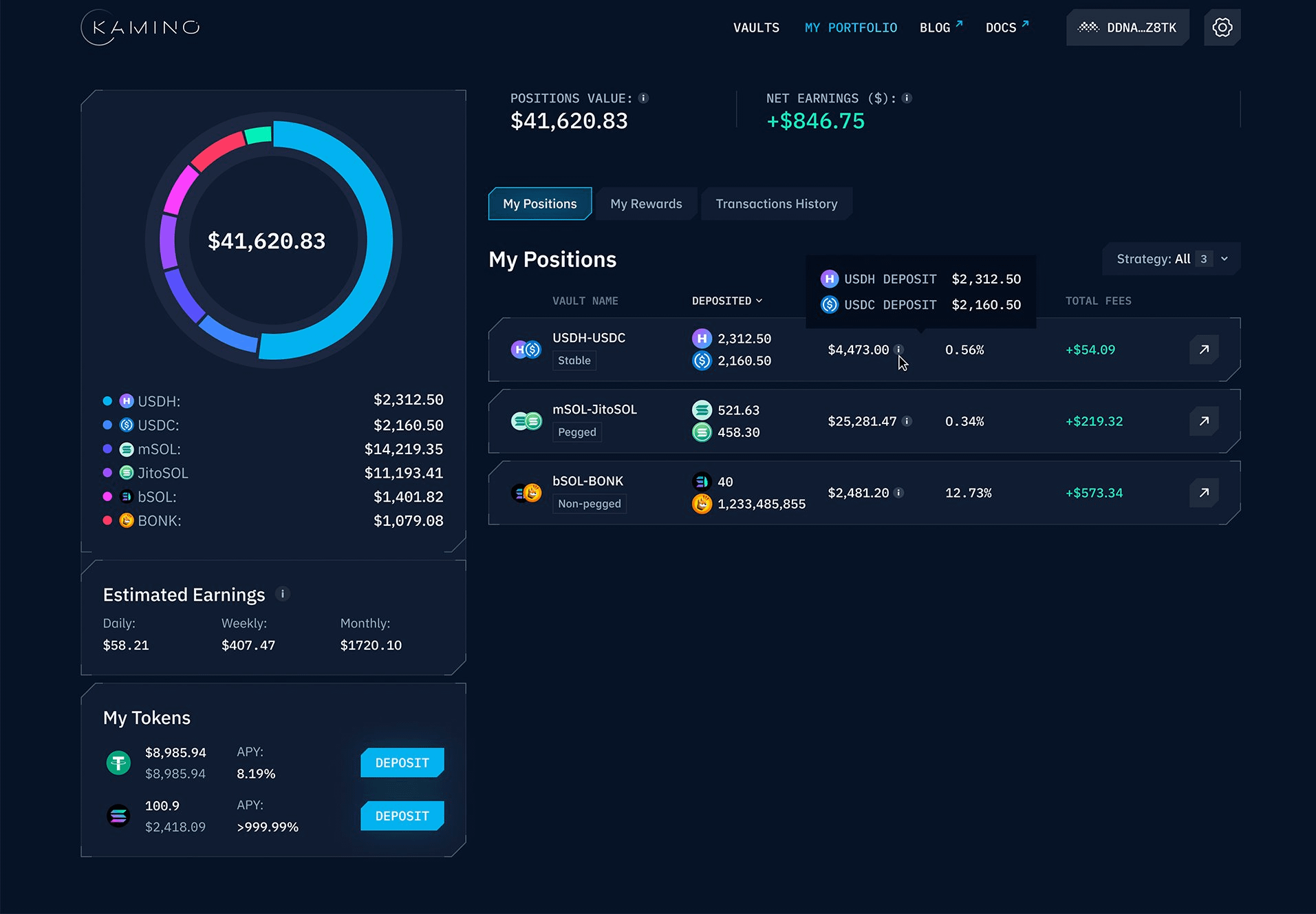The height and width of the screenshot is (914, 1316).
Task: Click the $1720.10 monthly earnings value
Action: (371, 645)
